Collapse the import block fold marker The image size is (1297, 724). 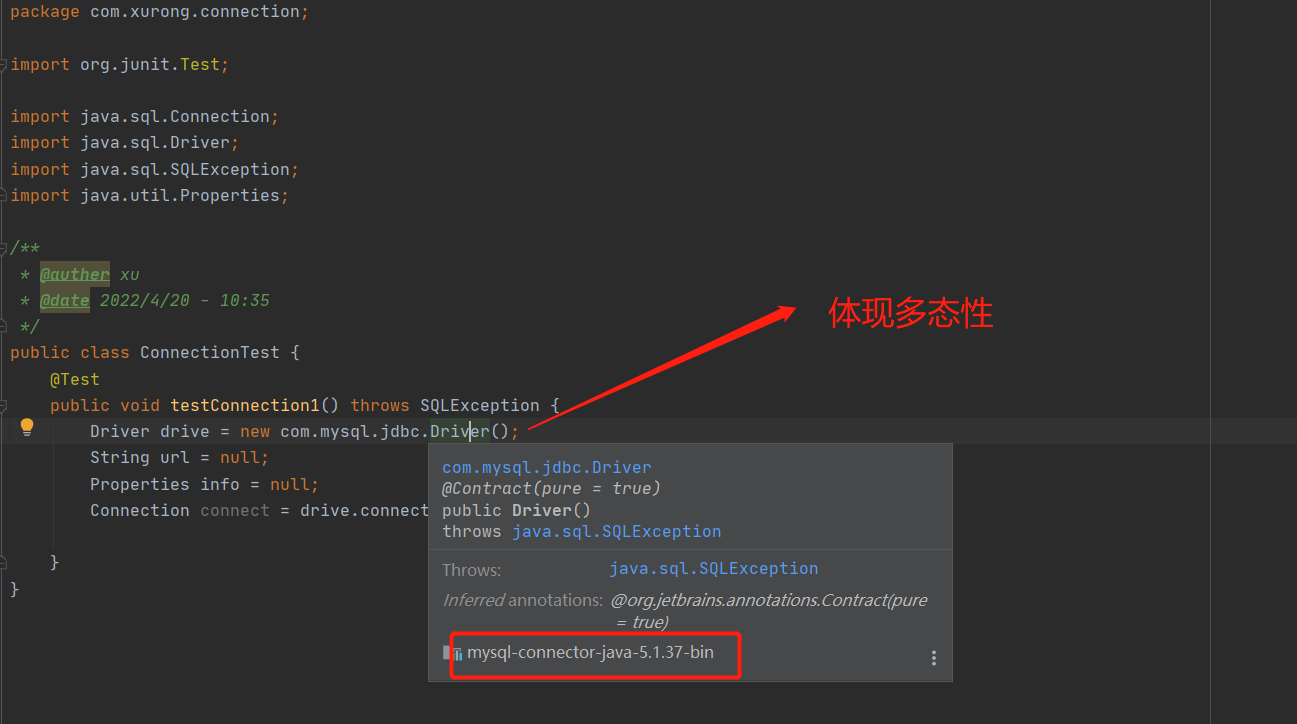click(4, 64)
